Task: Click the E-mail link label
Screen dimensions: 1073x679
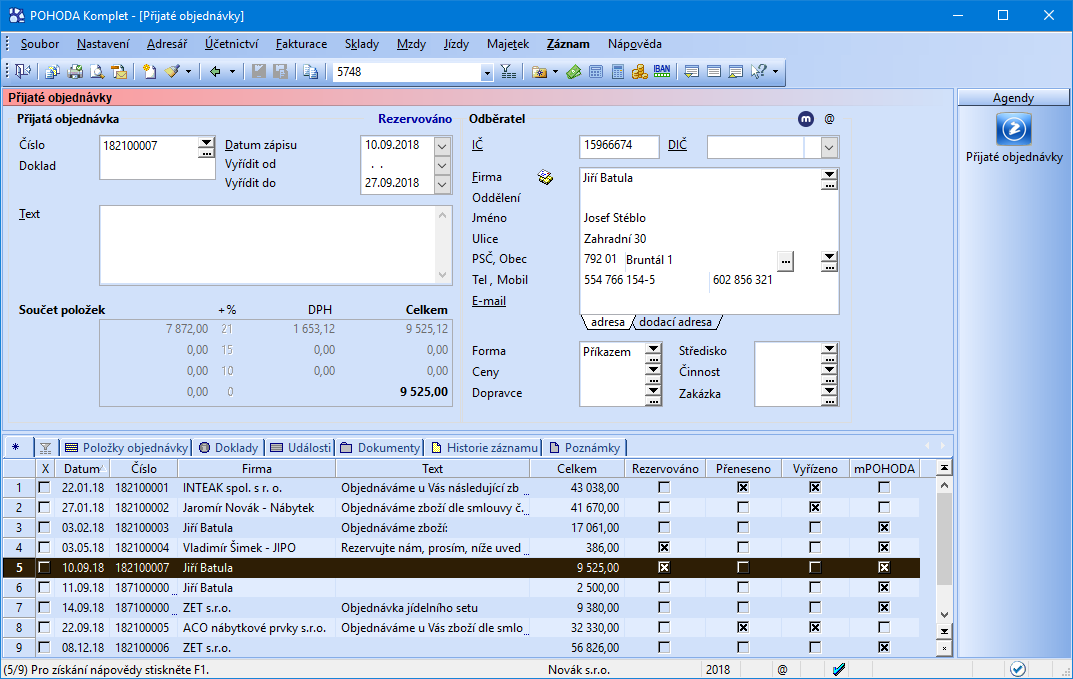Action: (489, 301)
